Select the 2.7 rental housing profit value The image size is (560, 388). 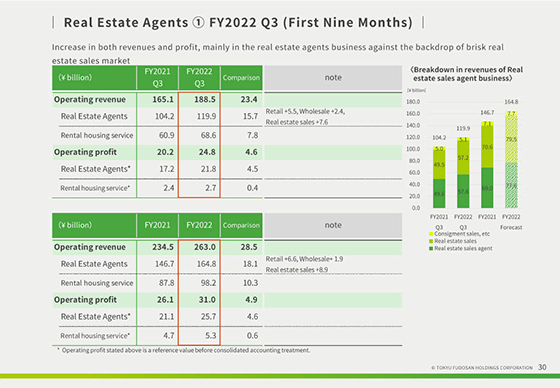click(211, 188)
